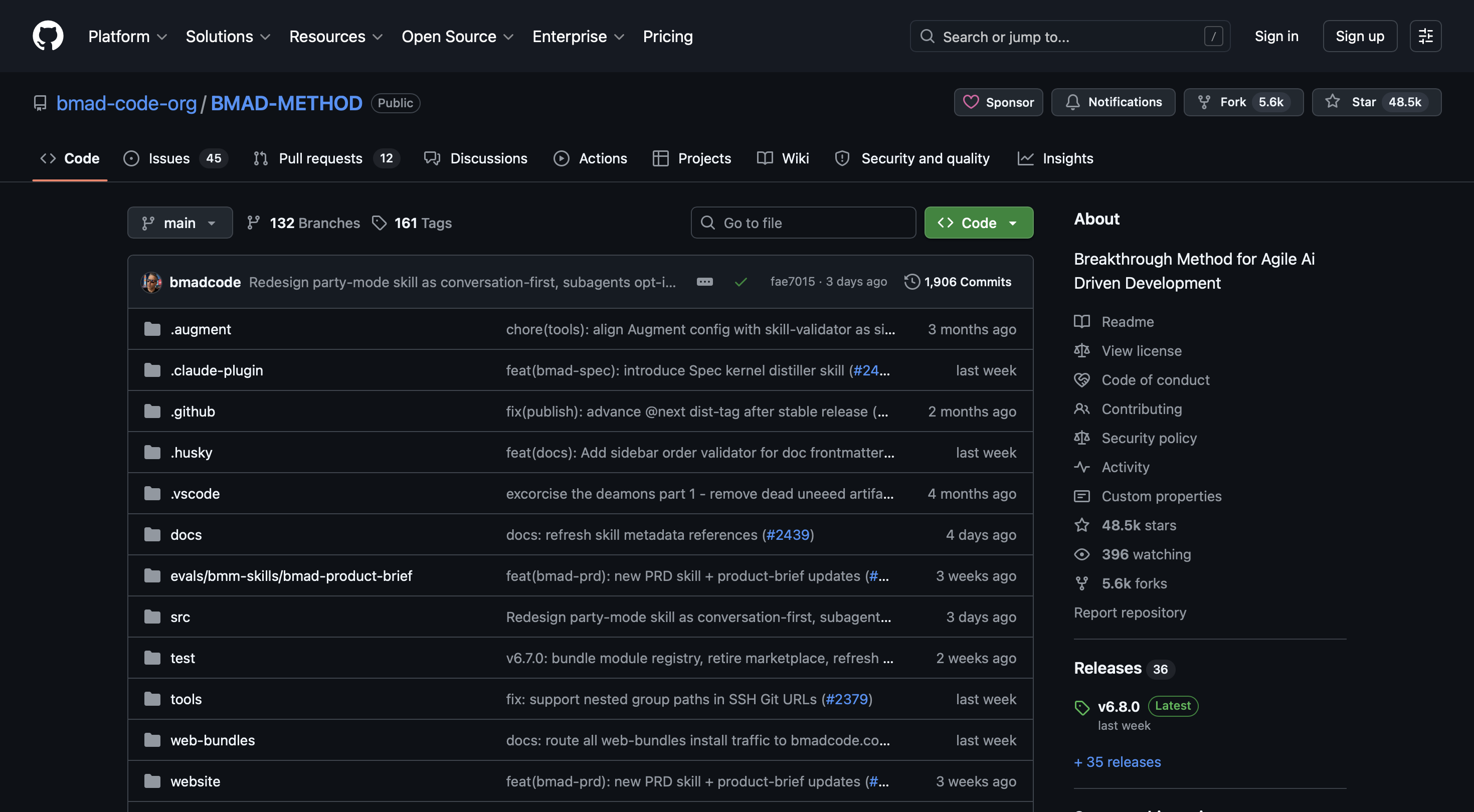
Task: Click View license link
Action: pos(1128,351)
